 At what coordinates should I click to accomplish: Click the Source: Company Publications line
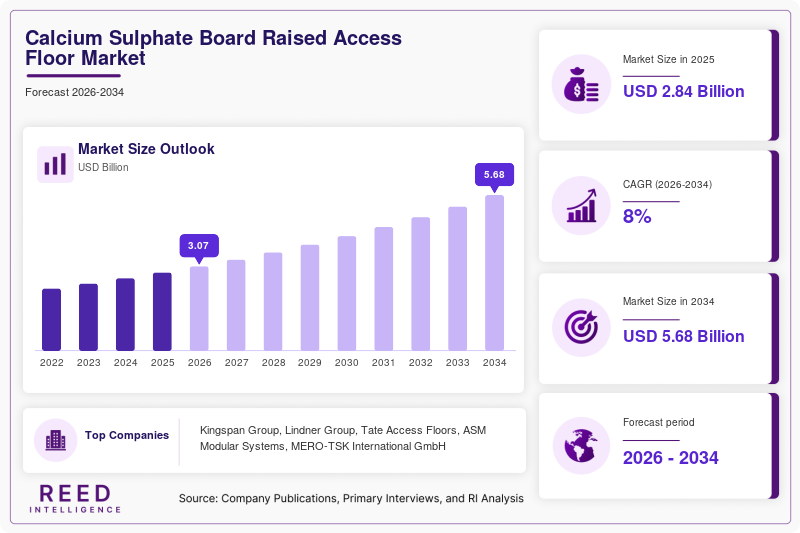[x=351, y=498]
